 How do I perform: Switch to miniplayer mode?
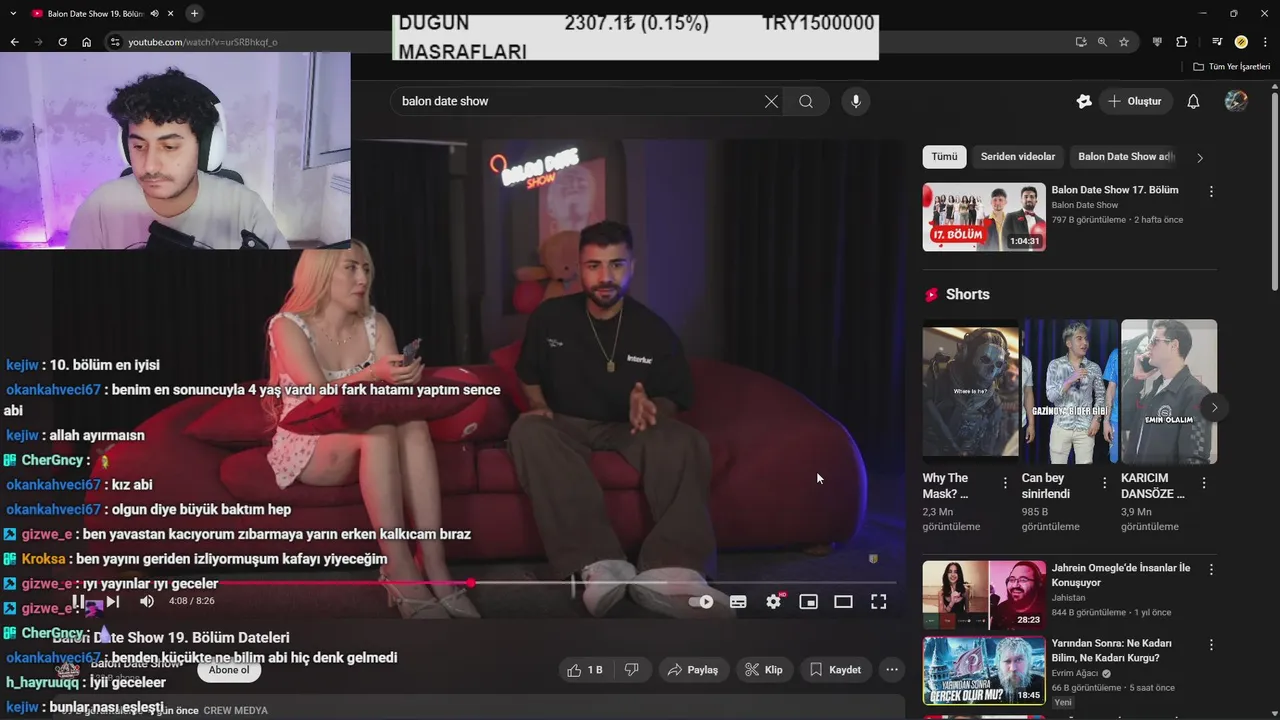click(808, 602)
